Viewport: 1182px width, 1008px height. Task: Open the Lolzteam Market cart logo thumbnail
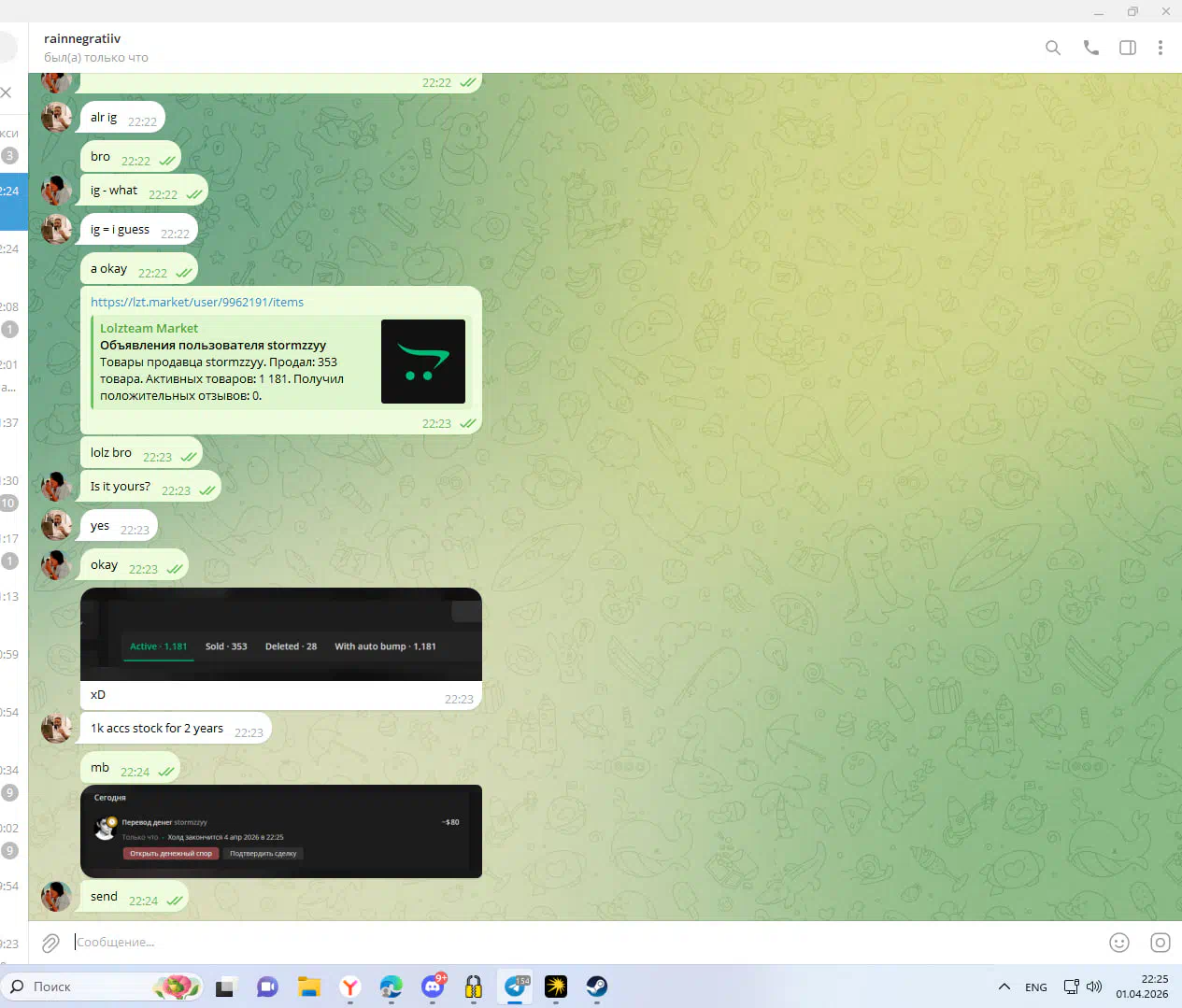[422, 362]
